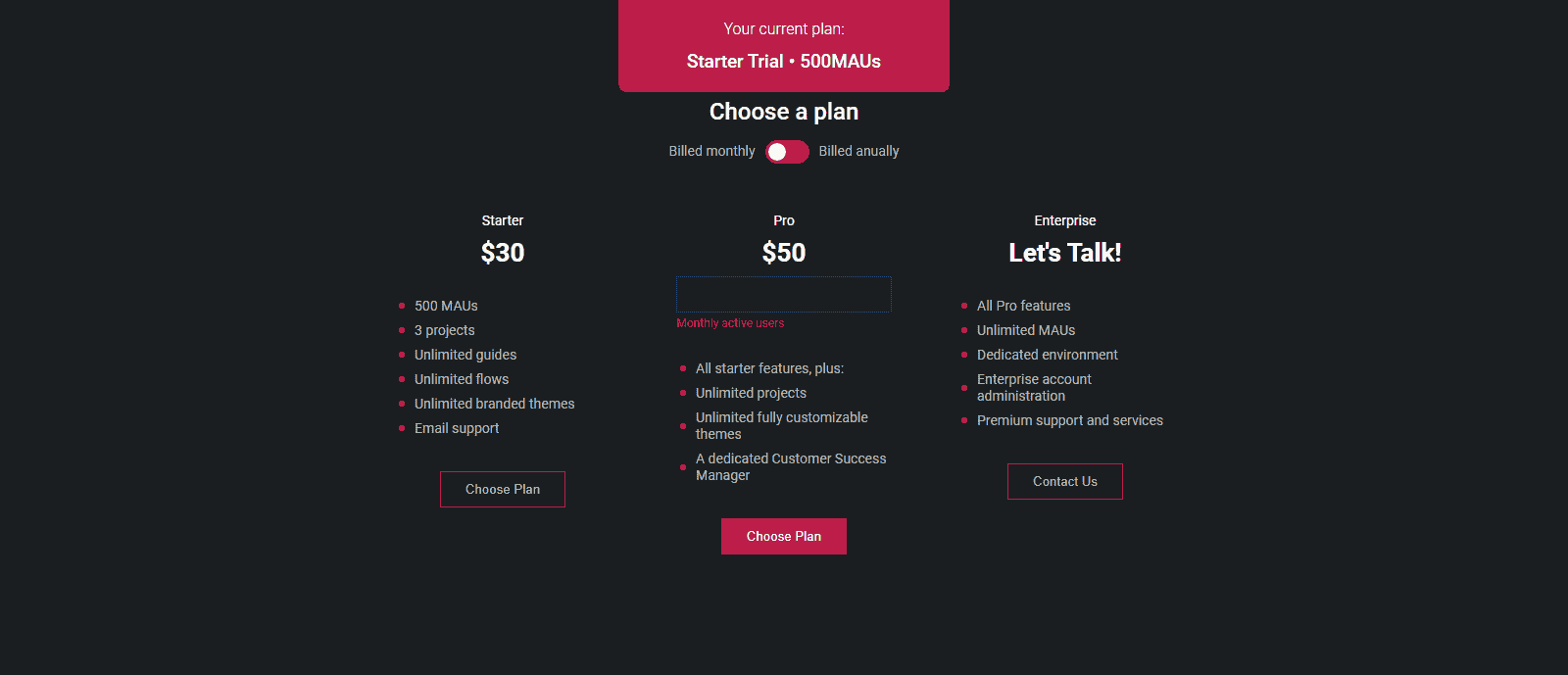1568x675 pixels.
Task: Click the current plan banner
Action: point(784,45)
